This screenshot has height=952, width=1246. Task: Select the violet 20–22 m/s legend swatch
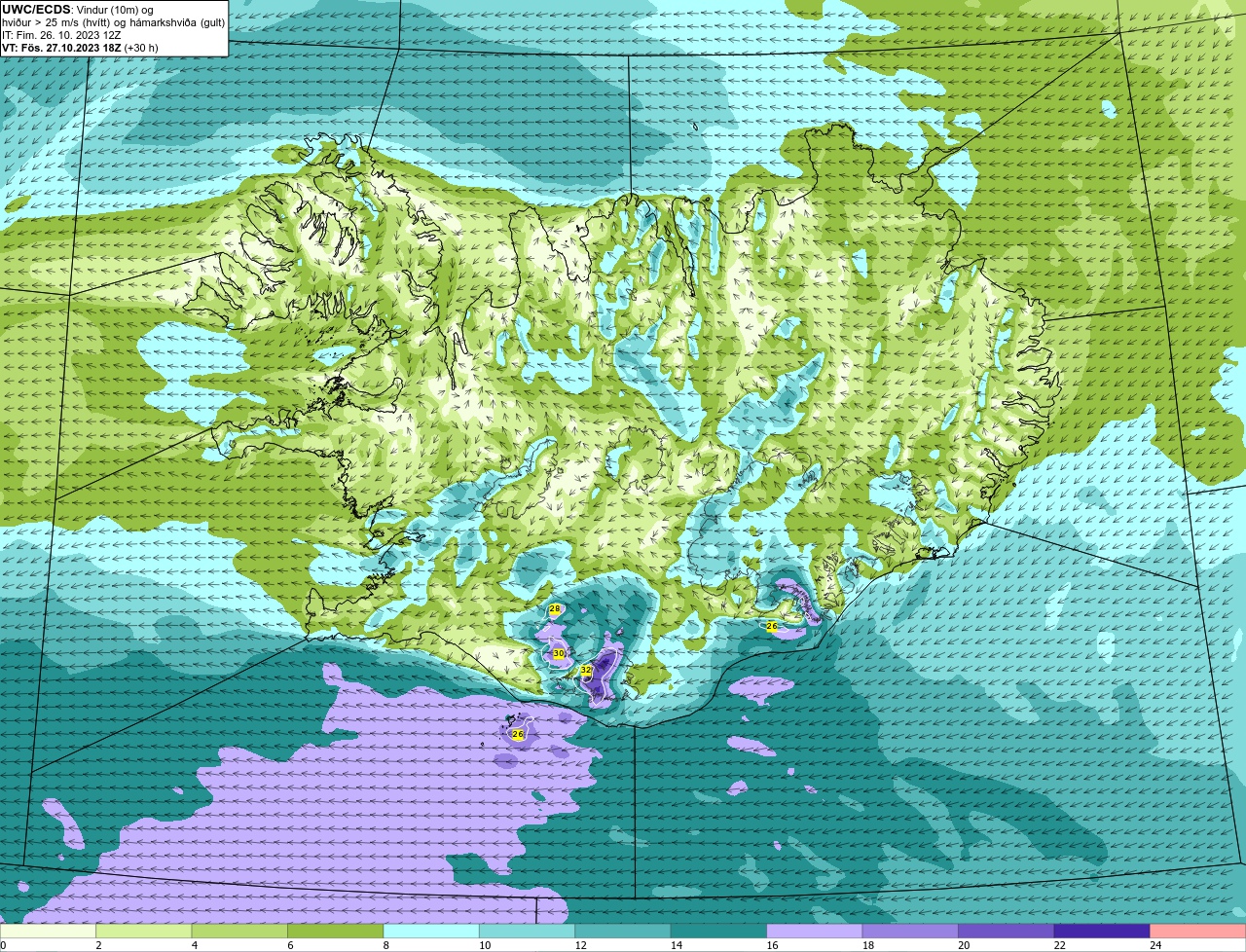pos(1007,931)
